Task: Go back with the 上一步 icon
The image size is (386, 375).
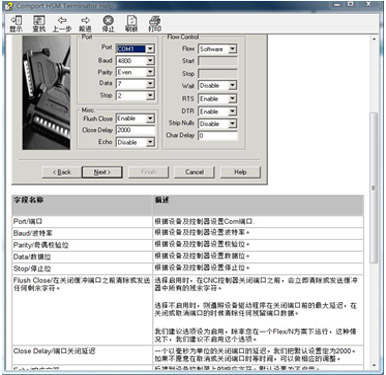Action: (62, 24)
